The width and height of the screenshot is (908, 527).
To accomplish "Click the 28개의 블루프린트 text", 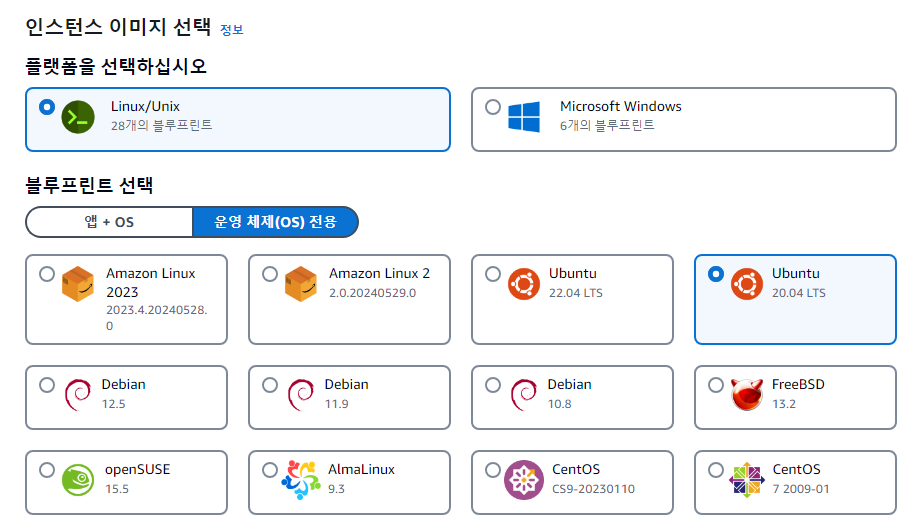I will coord(162,125).
